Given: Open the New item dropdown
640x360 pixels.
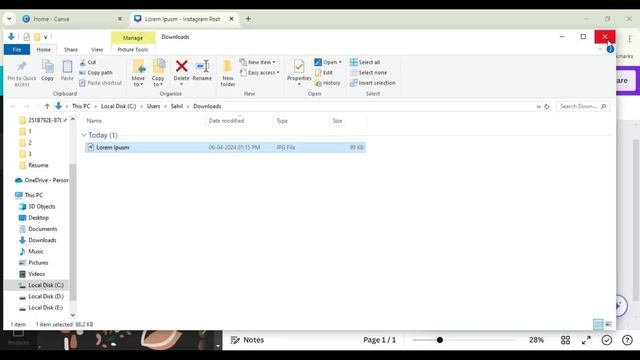Looking at the screenshot, I should tap(258, 62).
